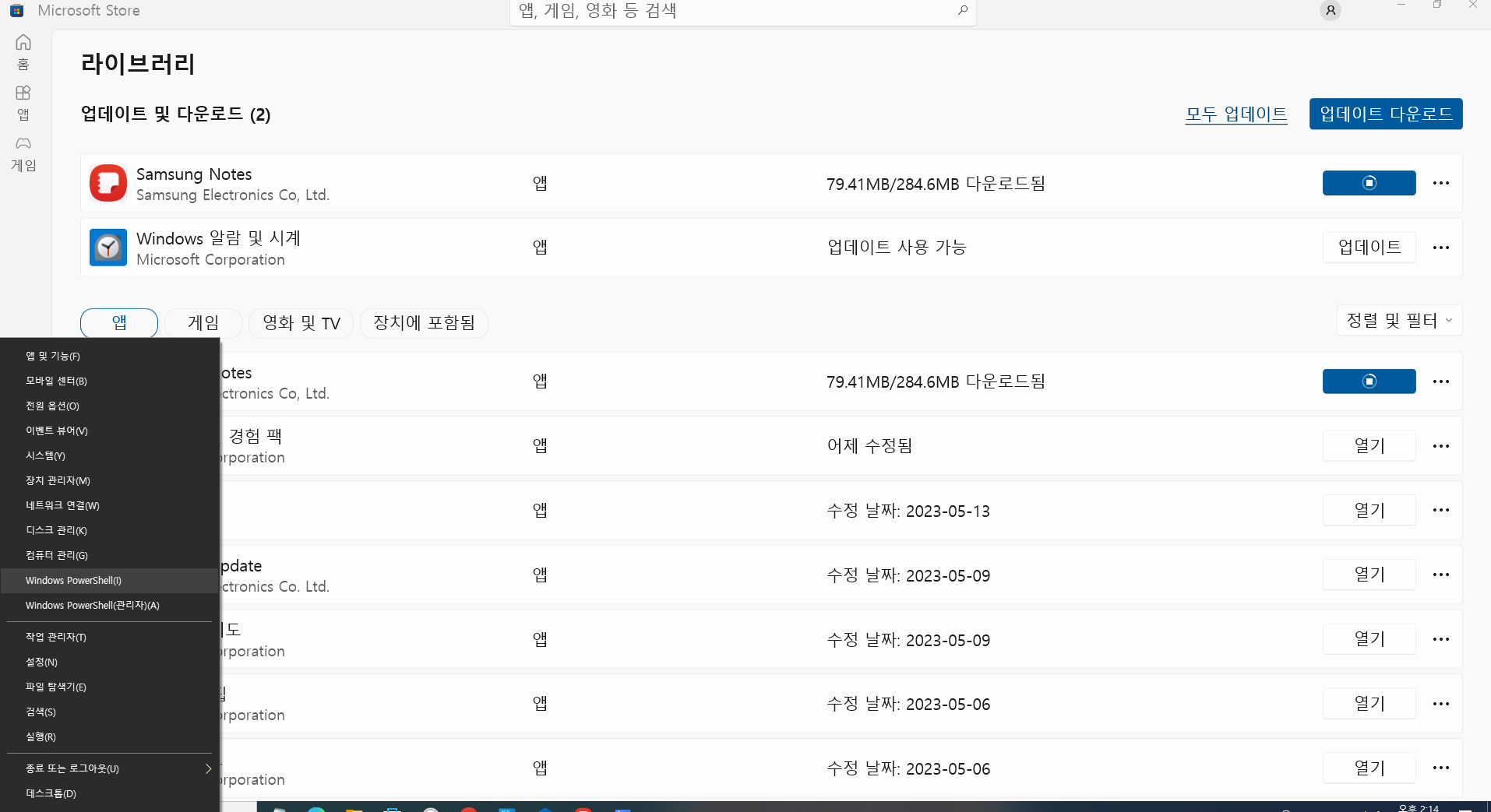The height and width of the screenshot is (812, 1491).
Task: Open the 앱 section in sidebar
Action: [23, 103]
